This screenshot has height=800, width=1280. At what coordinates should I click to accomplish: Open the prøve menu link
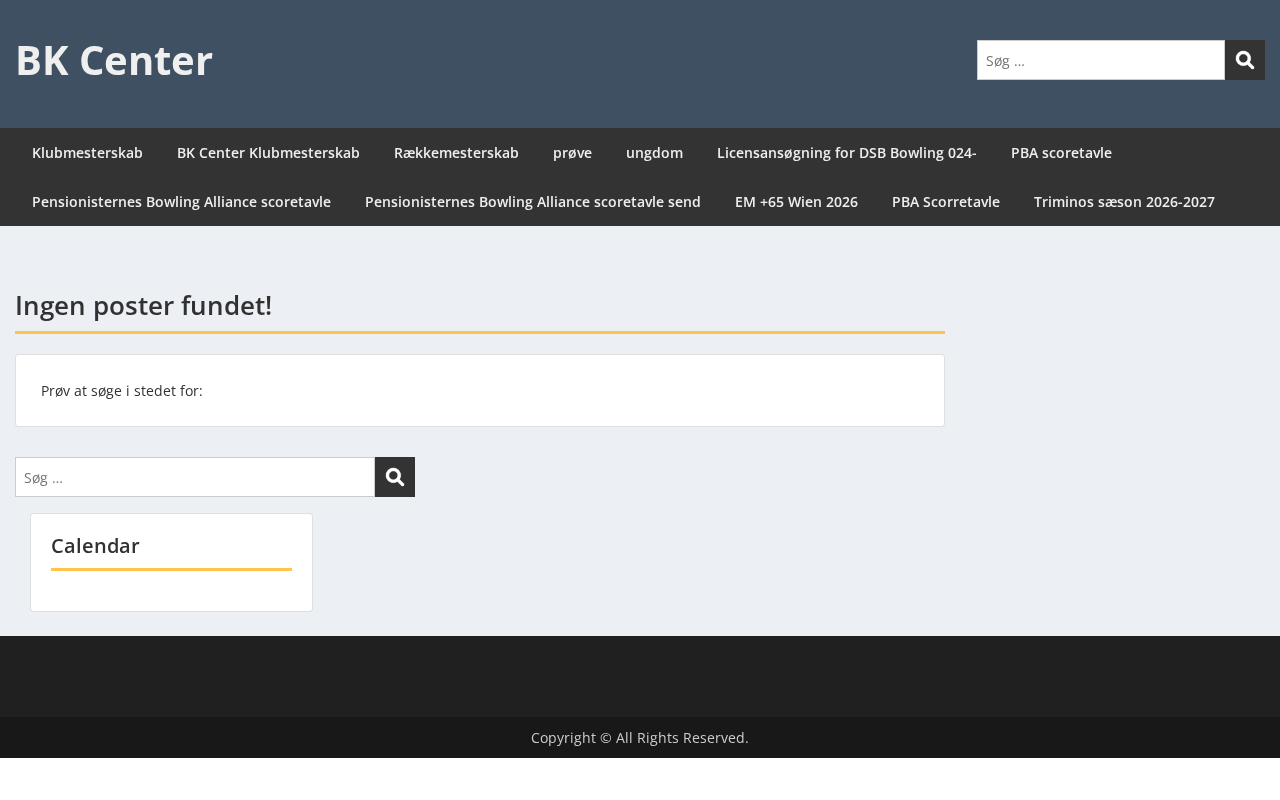tap(572, 153)
